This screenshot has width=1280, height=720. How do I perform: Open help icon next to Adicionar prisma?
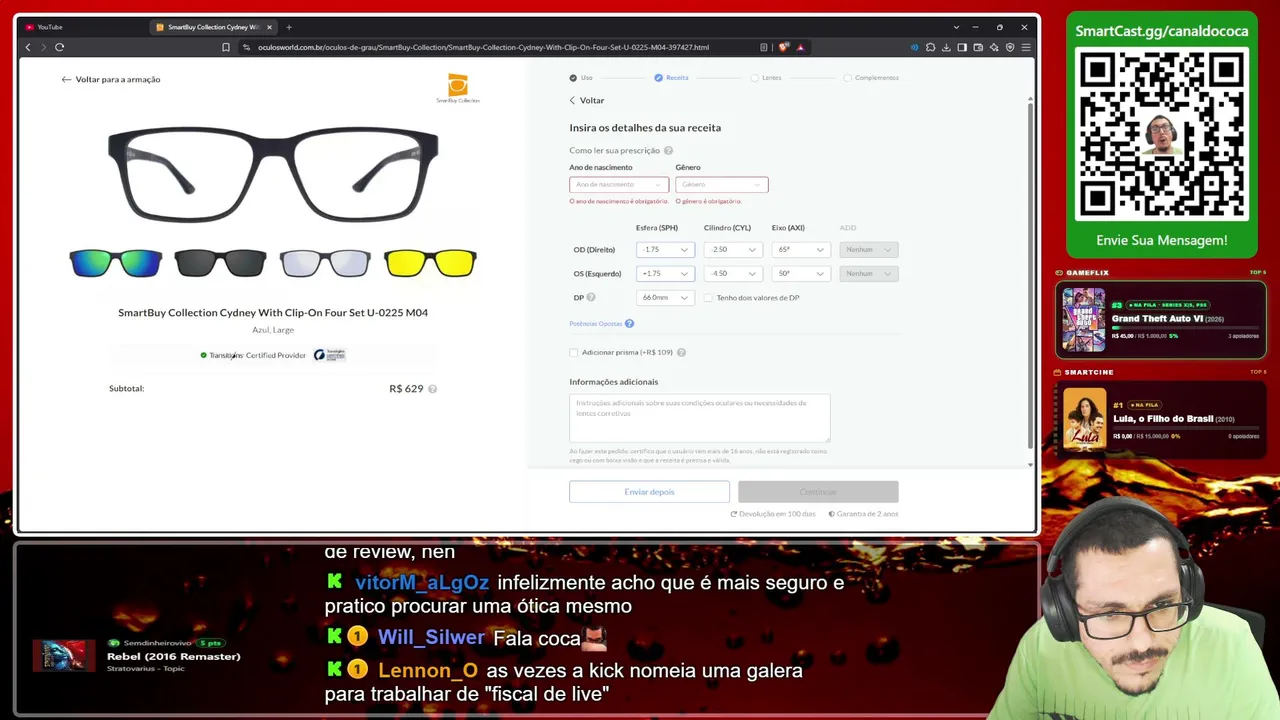pos(681,352)
